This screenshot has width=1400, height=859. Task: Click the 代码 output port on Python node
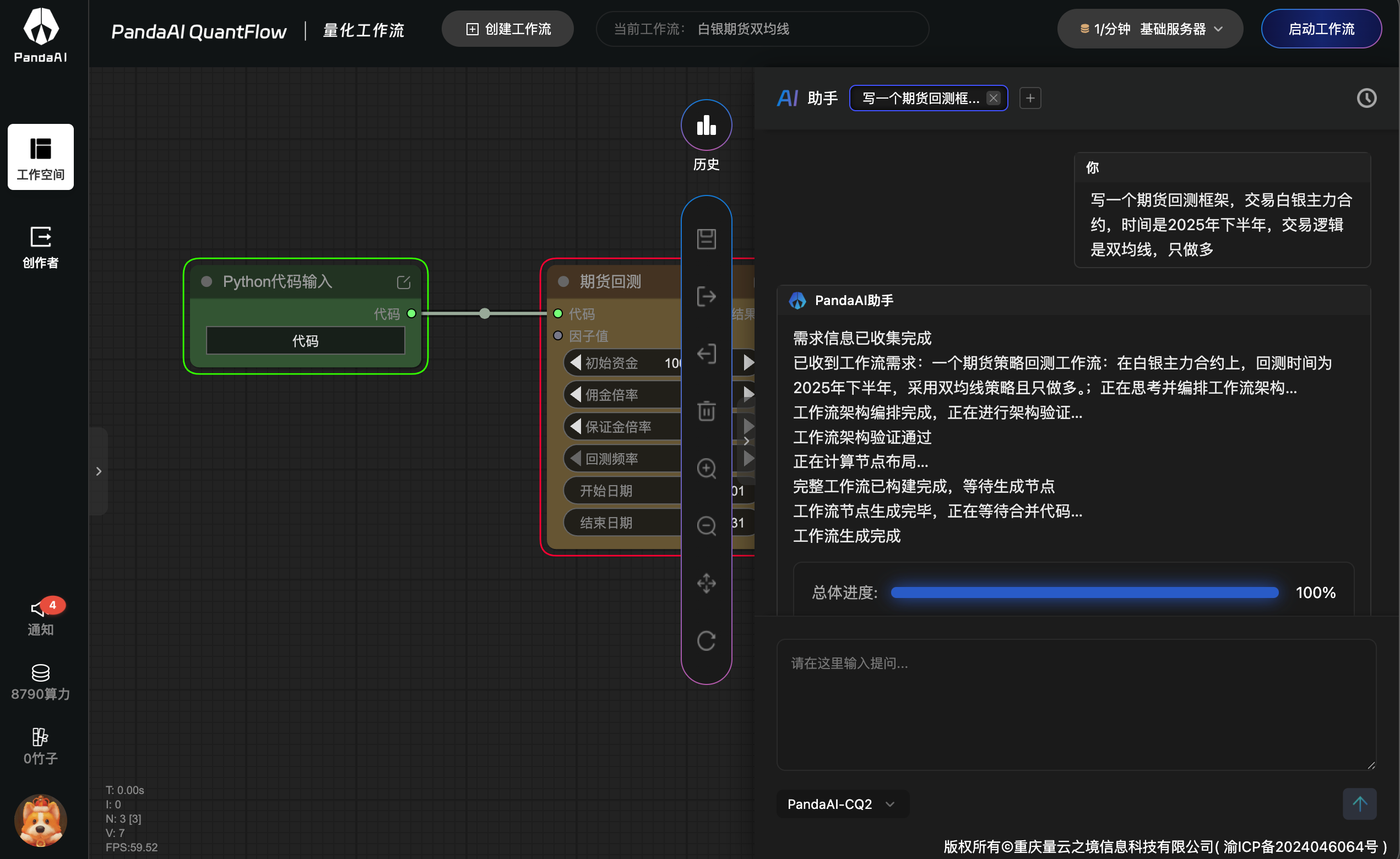click(411, 314)
